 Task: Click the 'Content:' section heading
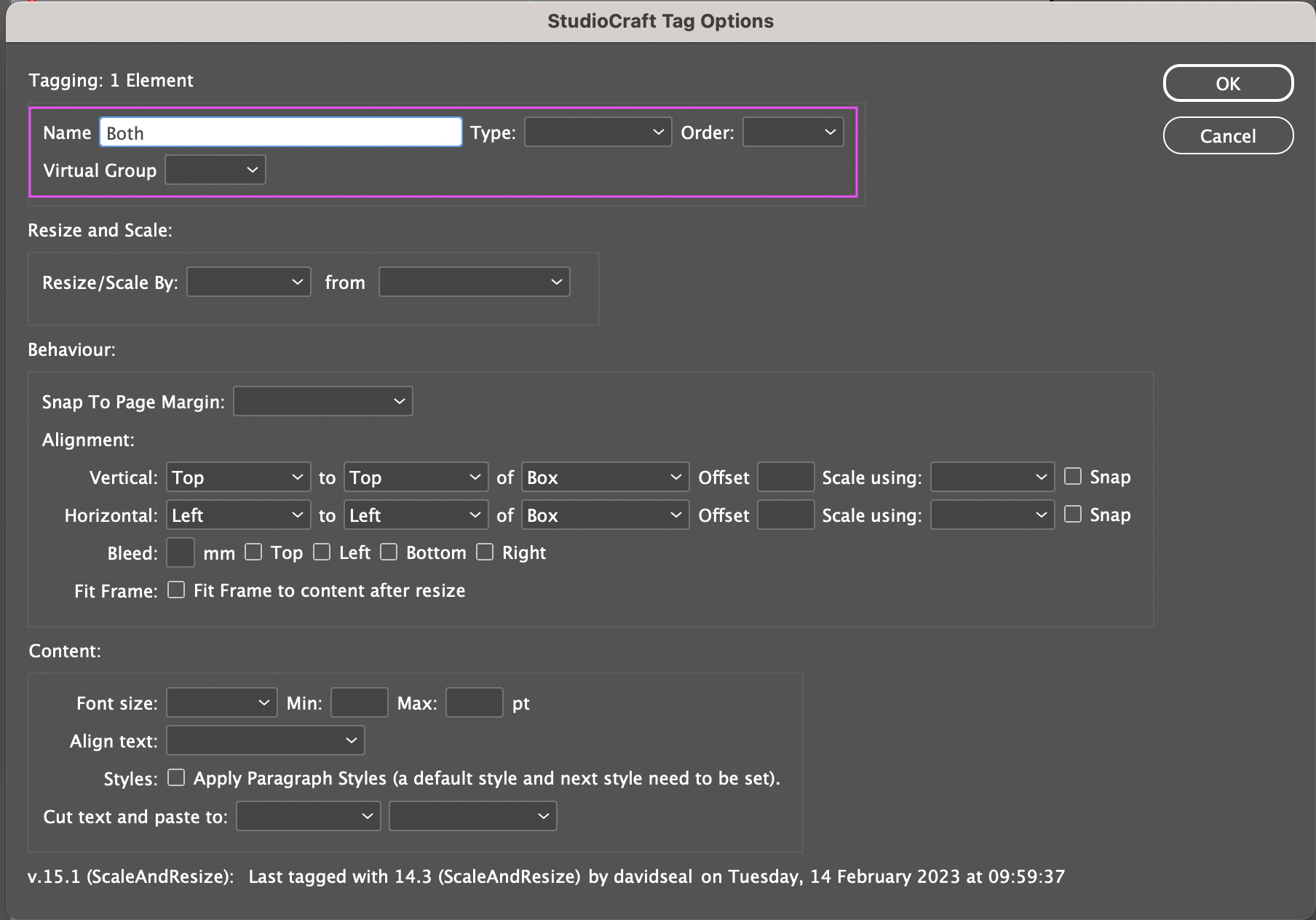(65, 651)
